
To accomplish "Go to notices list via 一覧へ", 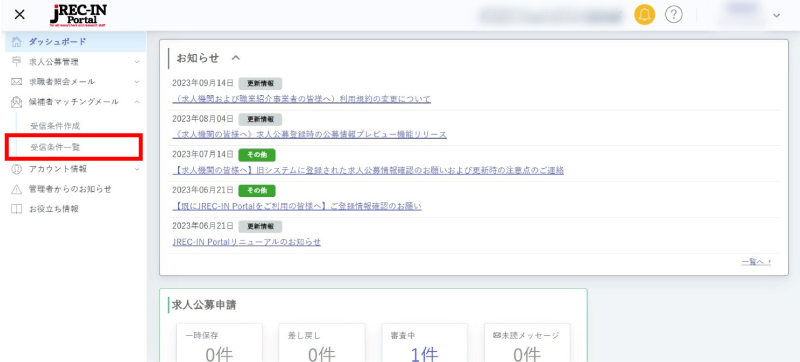I will click(756, 262).
